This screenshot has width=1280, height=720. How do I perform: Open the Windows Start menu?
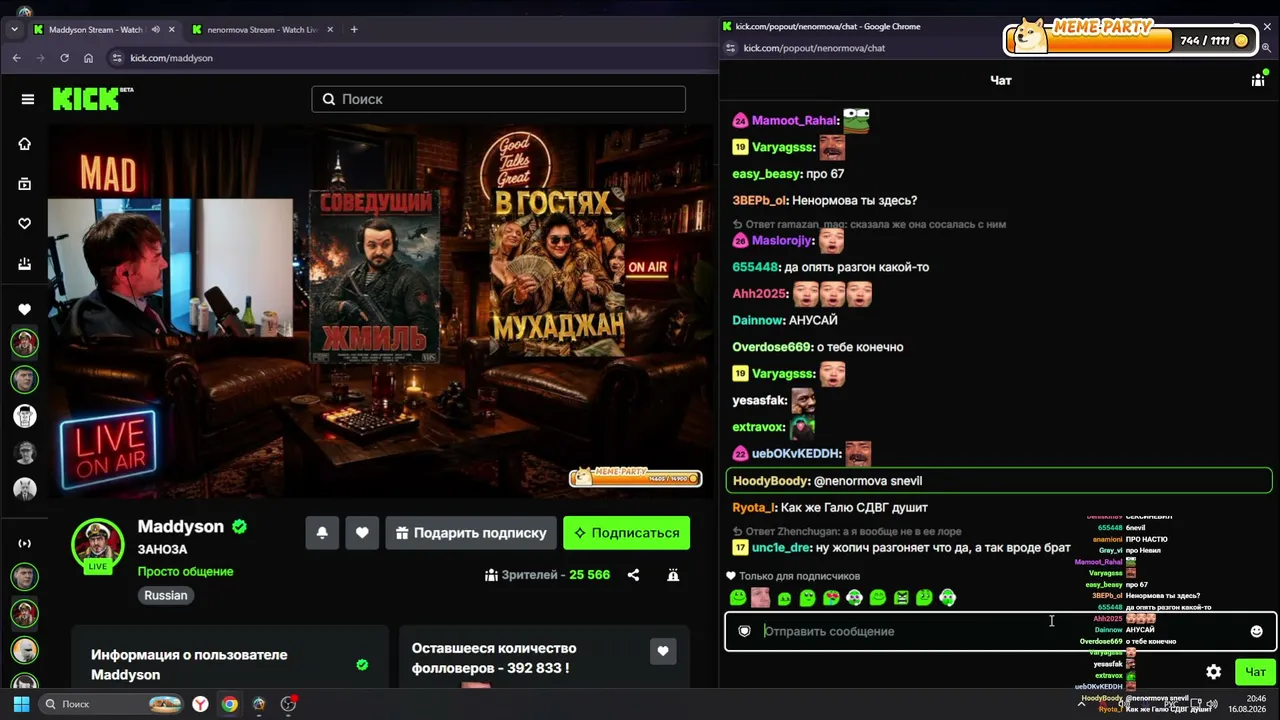point(21,704)
